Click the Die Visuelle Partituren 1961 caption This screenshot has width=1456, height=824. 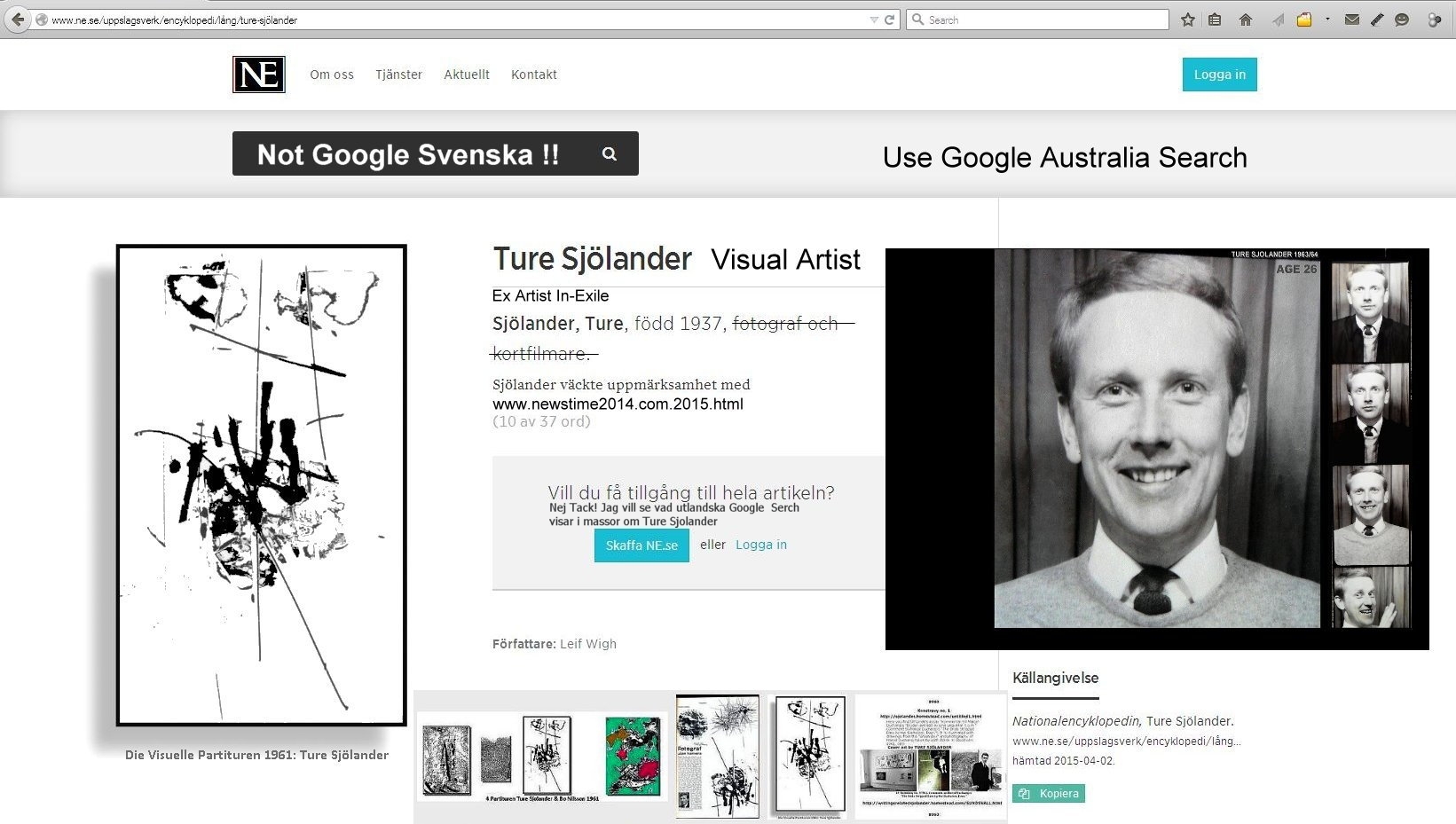click(256, 755)
